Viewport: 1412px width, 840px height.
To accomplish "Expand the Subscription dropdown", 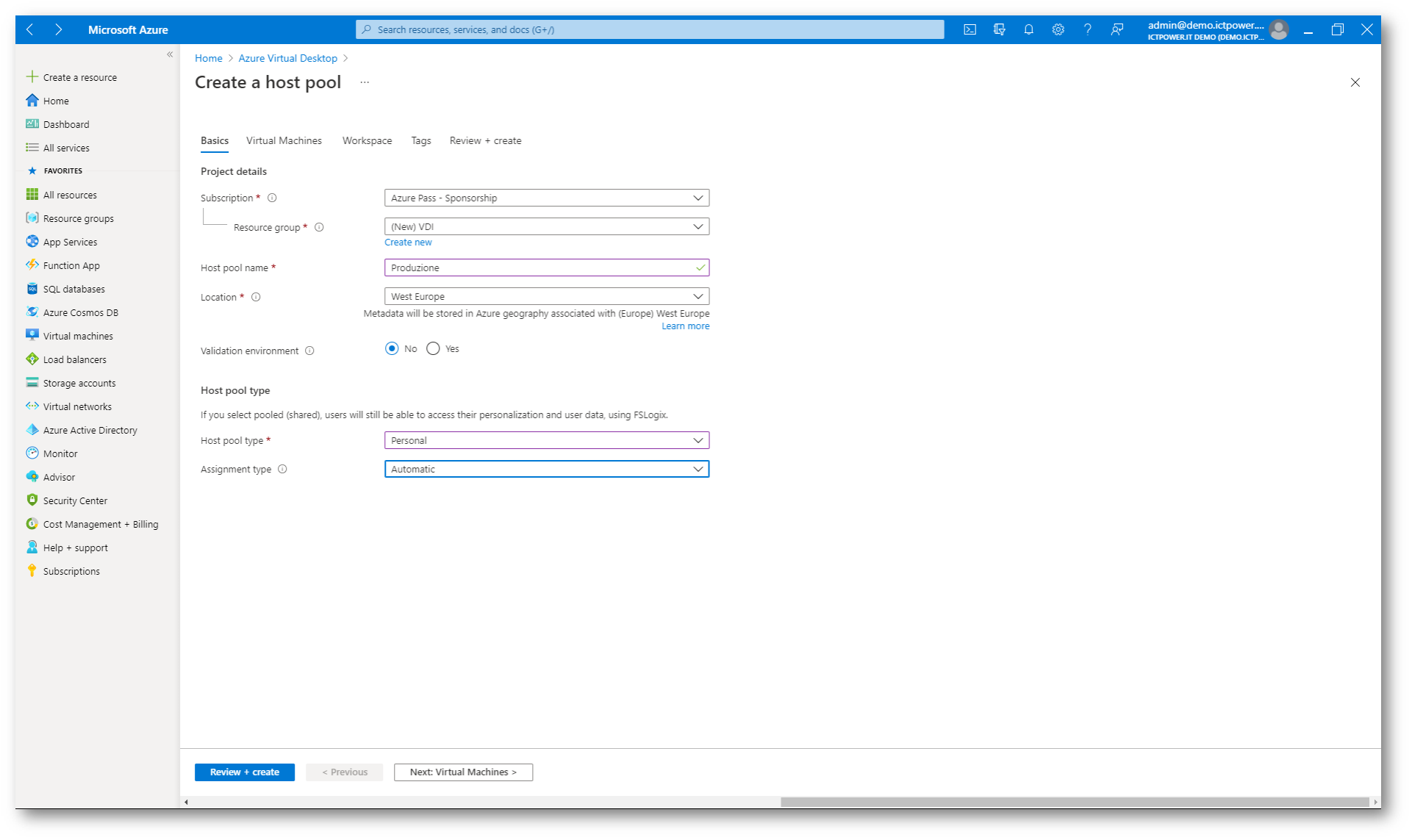I will pyautogui.click(x=546, y=198).
